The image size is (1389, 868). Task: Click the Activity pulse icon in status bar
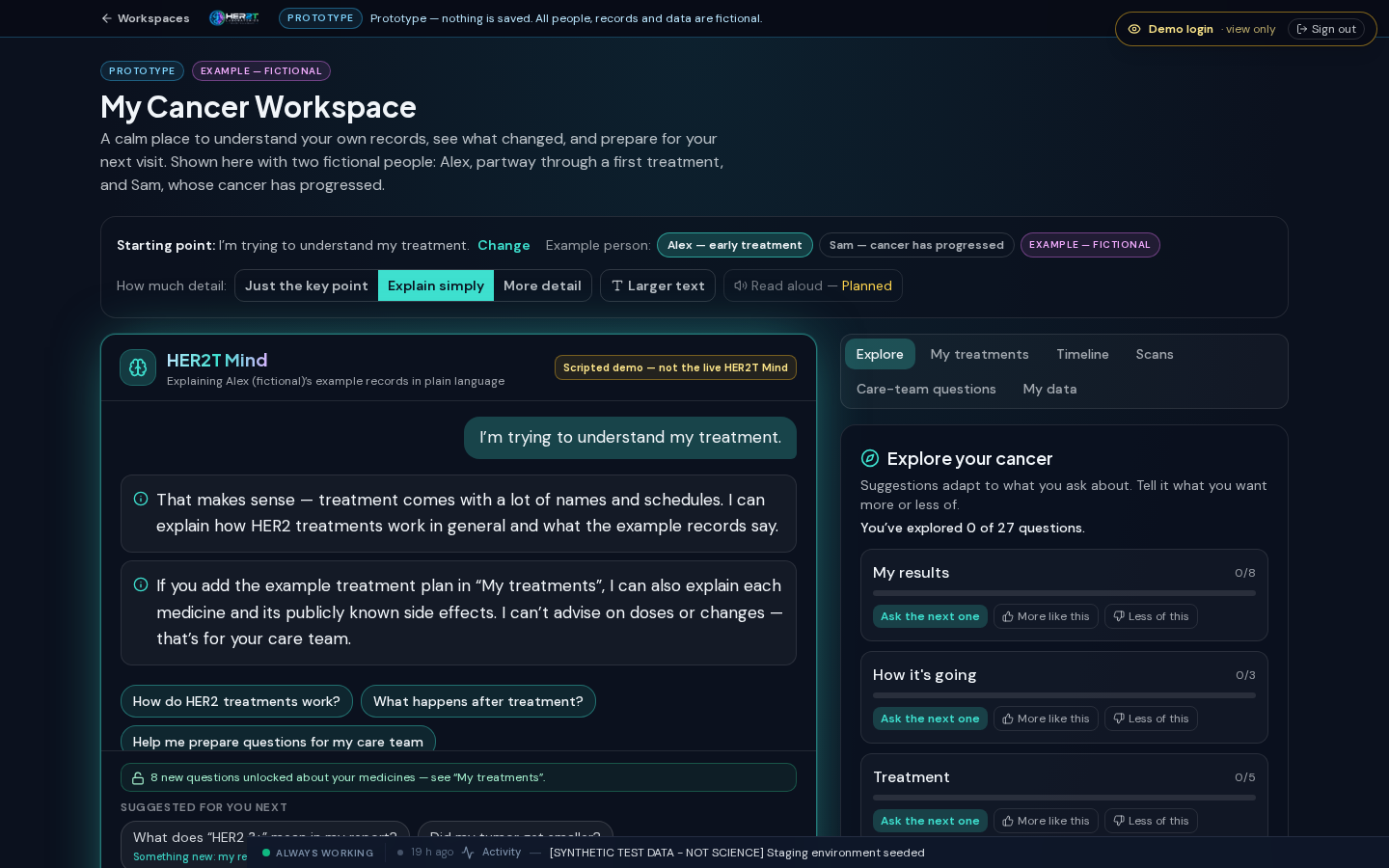pos(468,853)
